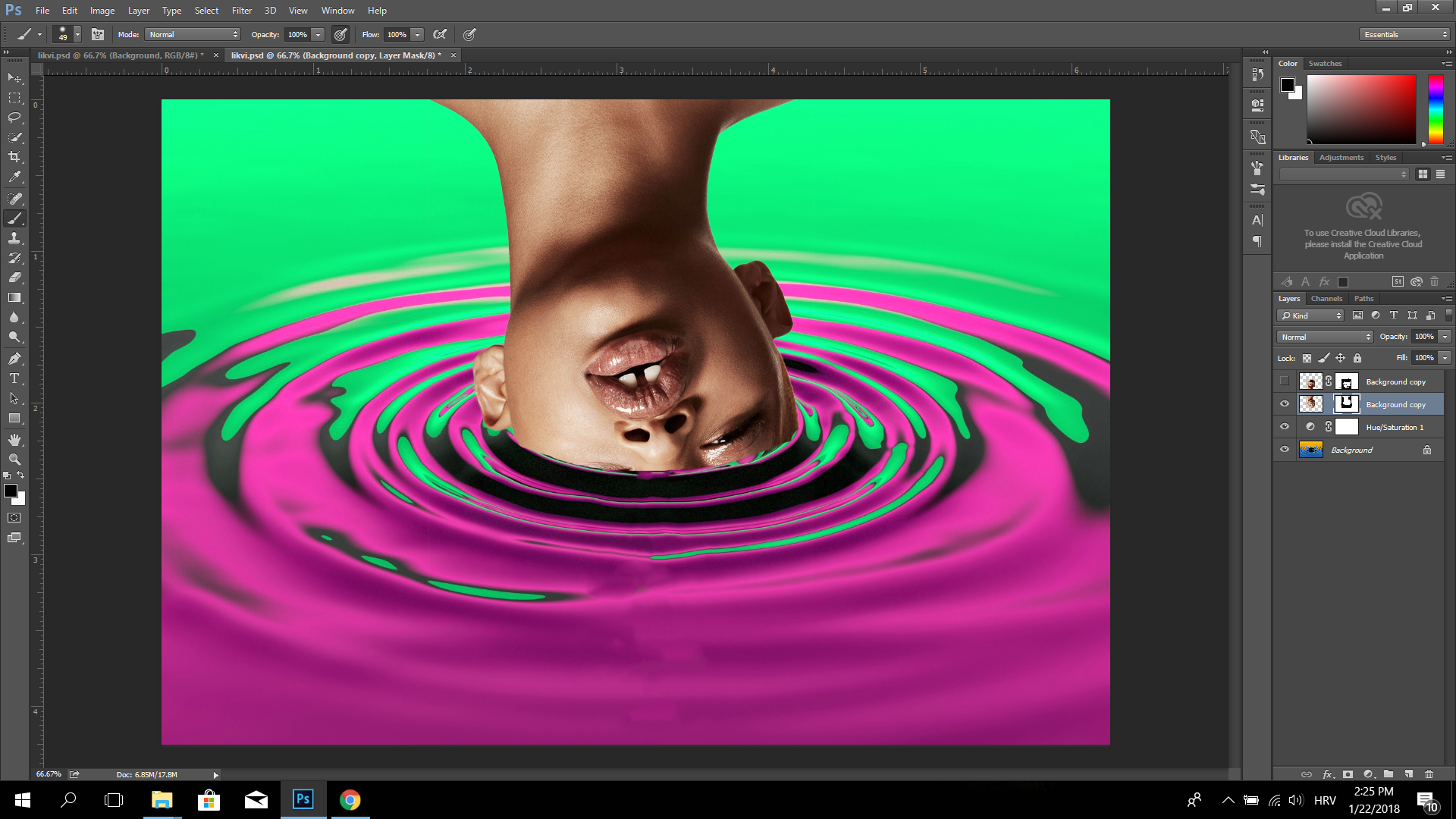Click the foreground color swatch in toolbar
Viewport: 1456px width, 819px height.
[x=10, y=491]
